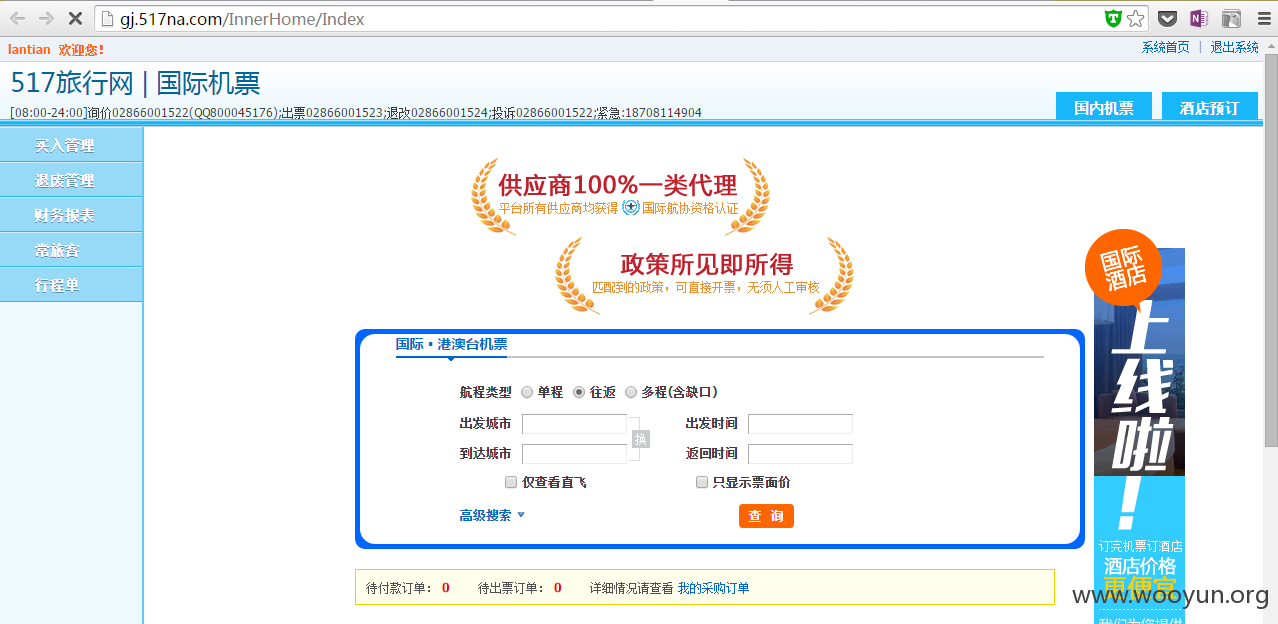Click the 出发时间 date field
The width and height of the screenshot is (1278, 624).
[800, 424]
